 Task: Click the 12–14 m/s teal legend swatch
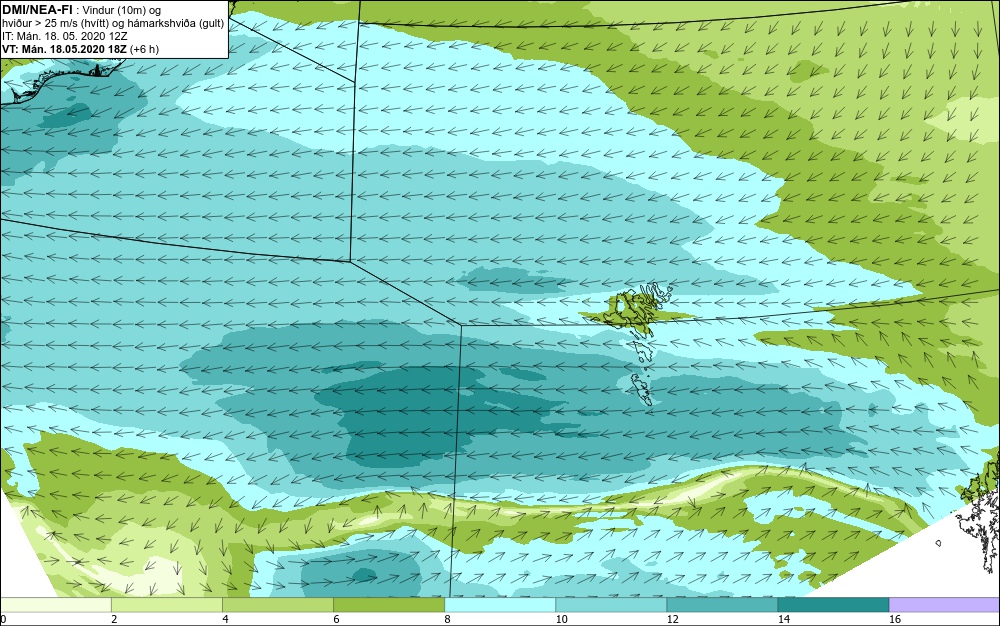(721, 605)
